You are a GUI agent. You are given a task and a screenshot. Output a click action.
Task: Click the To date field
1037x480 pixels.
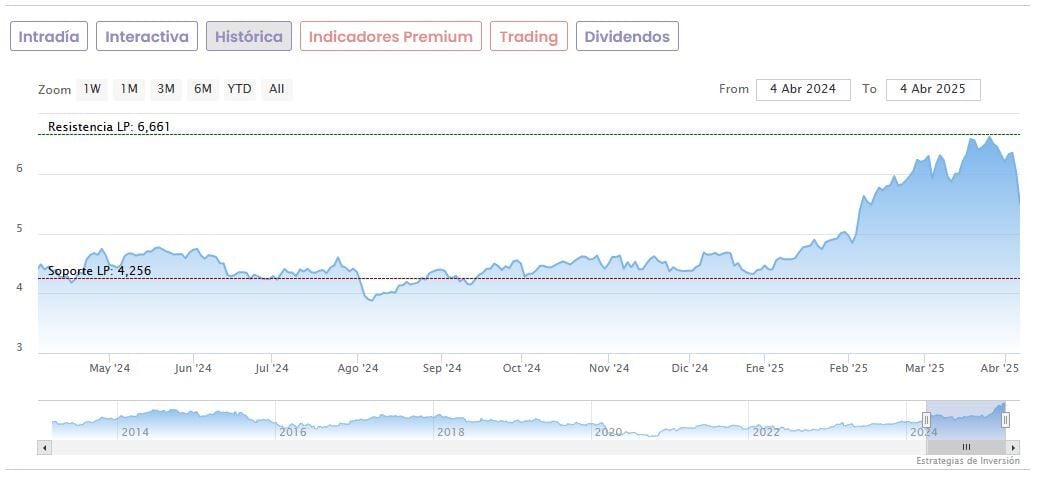click(933, 89)
